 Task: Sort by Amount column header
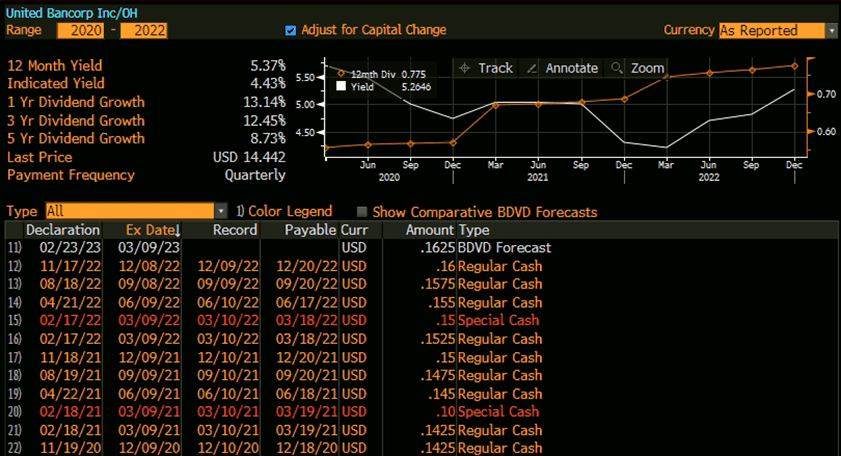click(x=430, y=230)
